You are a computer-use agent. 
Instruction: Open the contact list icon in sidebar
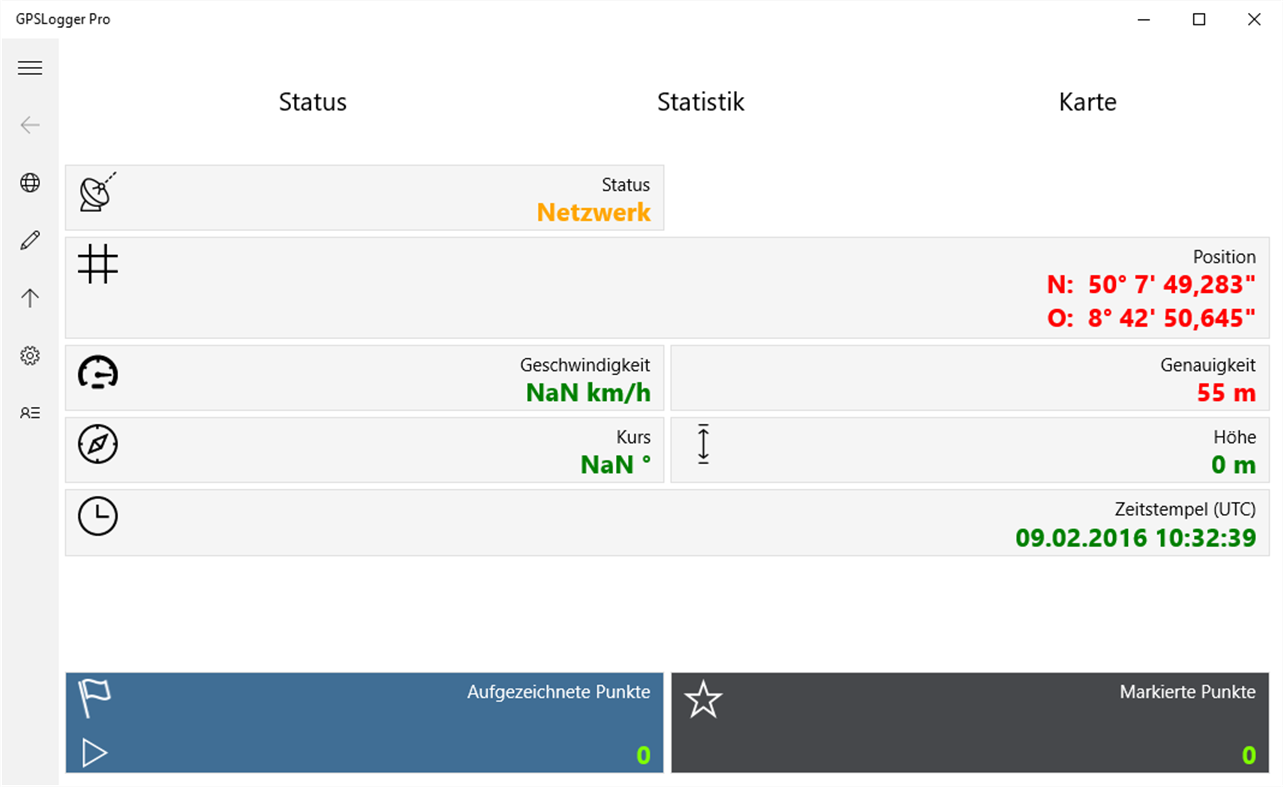30,412
